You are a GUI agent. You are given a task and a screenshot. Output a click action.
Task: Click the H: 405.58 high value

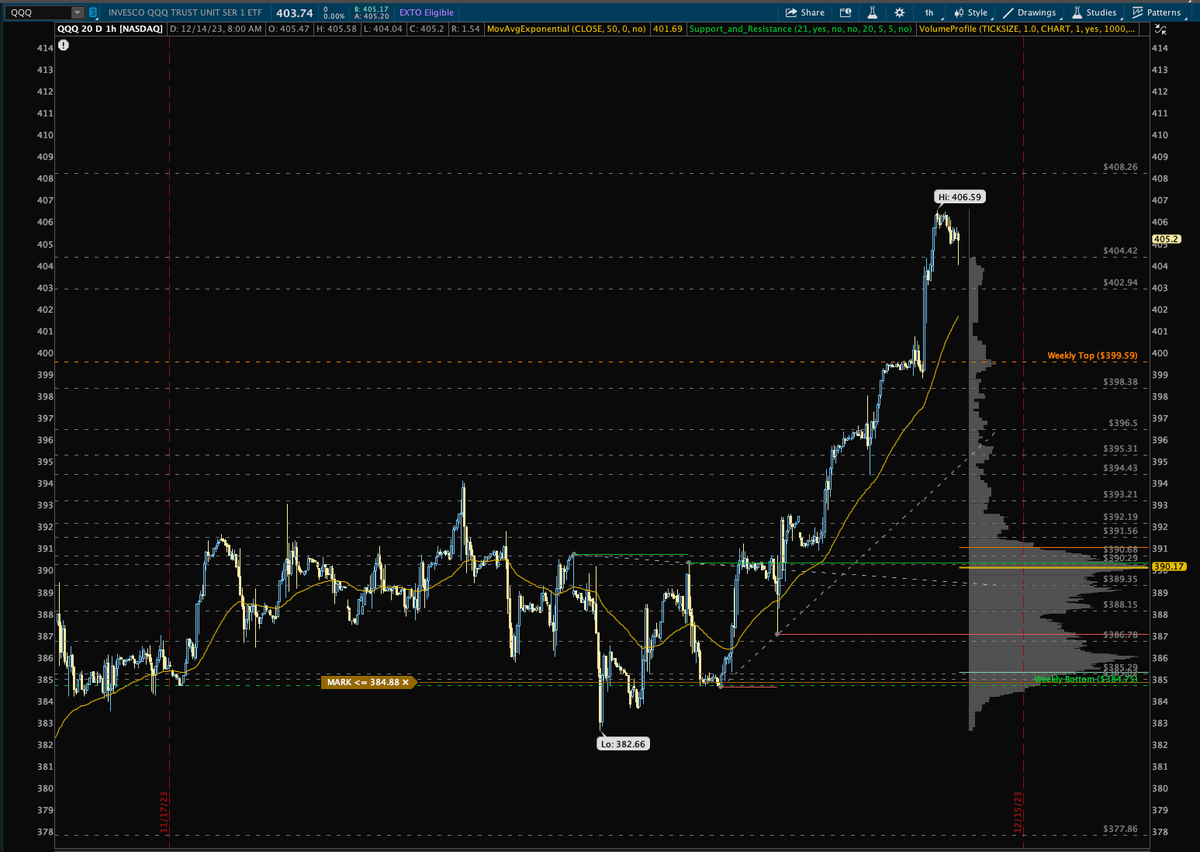pyautogui.click(x=335, y=29)
